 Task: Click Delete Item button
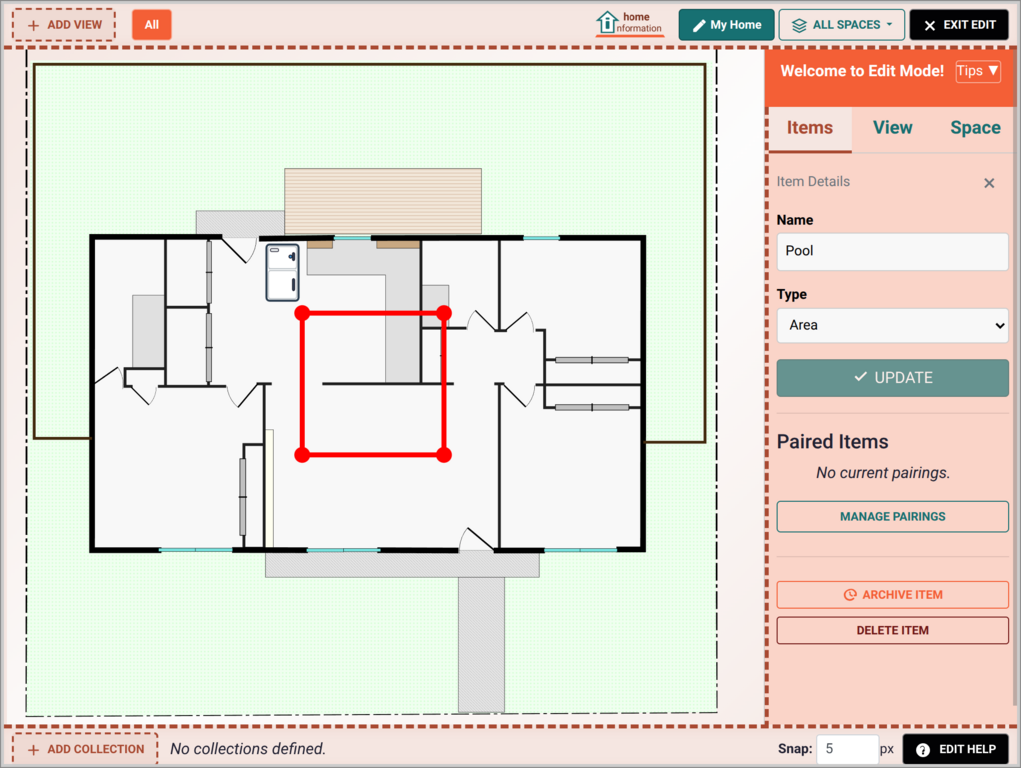(x=892, y=631)
